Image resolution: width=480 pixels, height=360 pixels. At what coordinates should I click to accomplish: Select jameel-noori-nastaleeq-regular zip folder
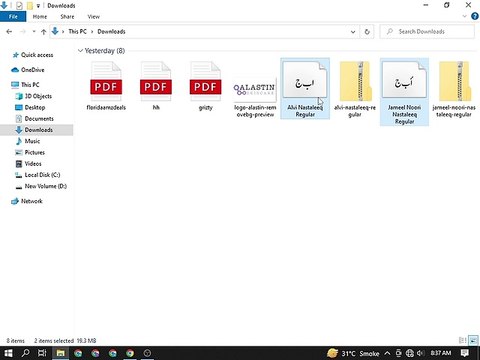click(454, 89)
